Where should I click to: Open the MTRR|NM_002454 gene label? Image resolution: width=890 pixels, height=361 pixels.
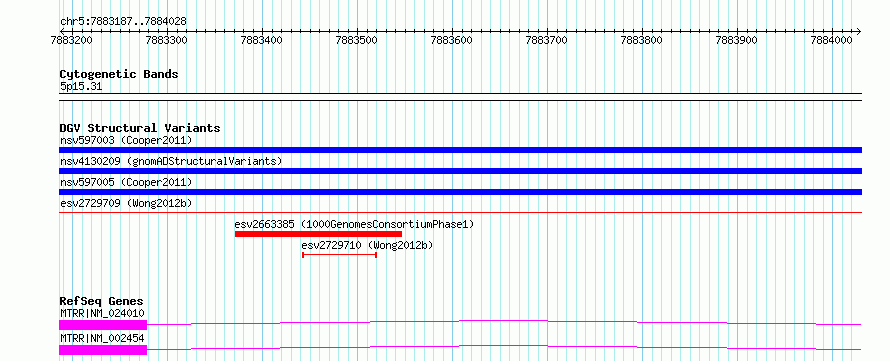(102, 338)
